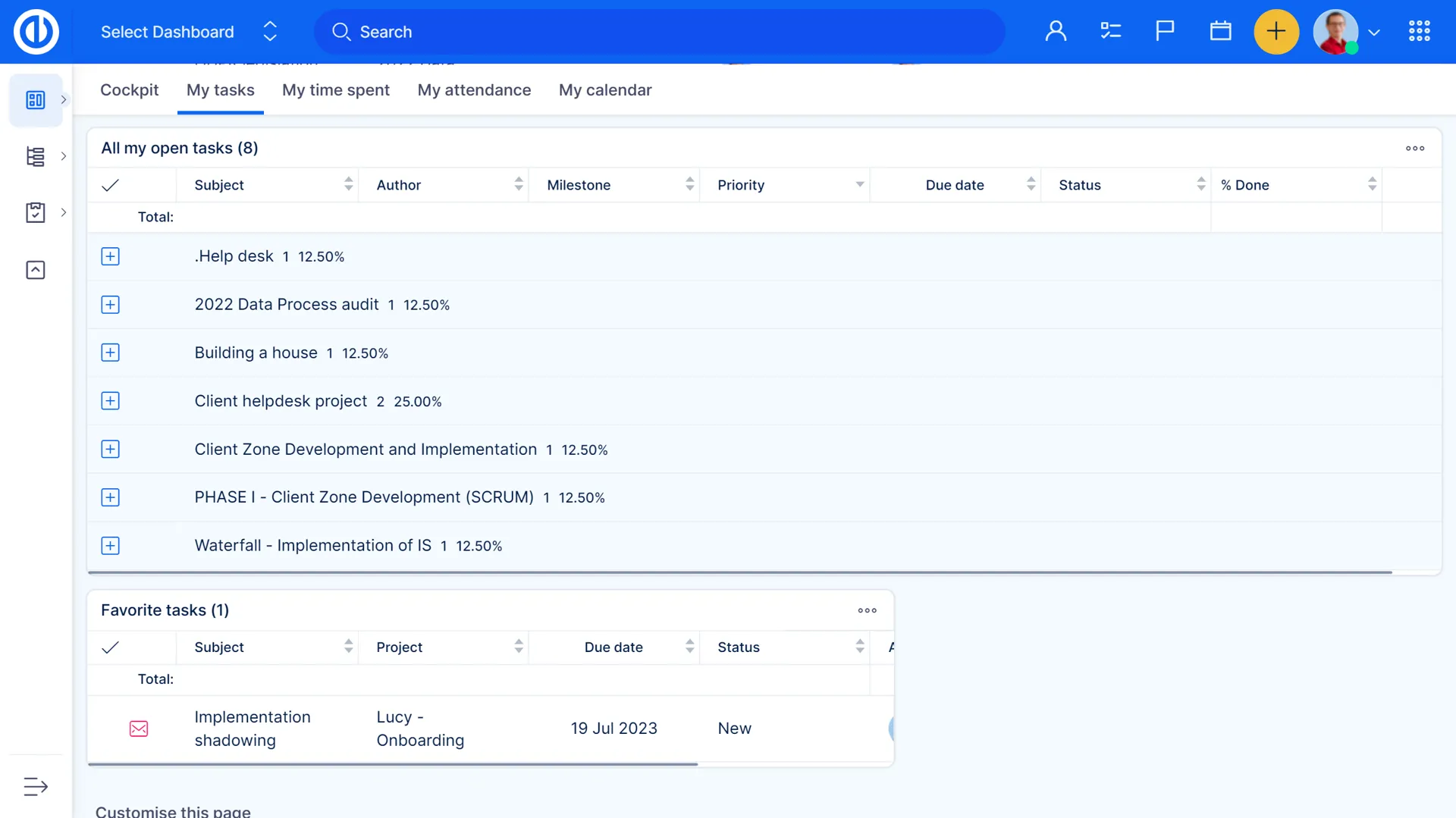Screen dimensions: 1456x818
Task: Toggle select-all checkmark in All my open tasks
Action: tap(111, 185)
